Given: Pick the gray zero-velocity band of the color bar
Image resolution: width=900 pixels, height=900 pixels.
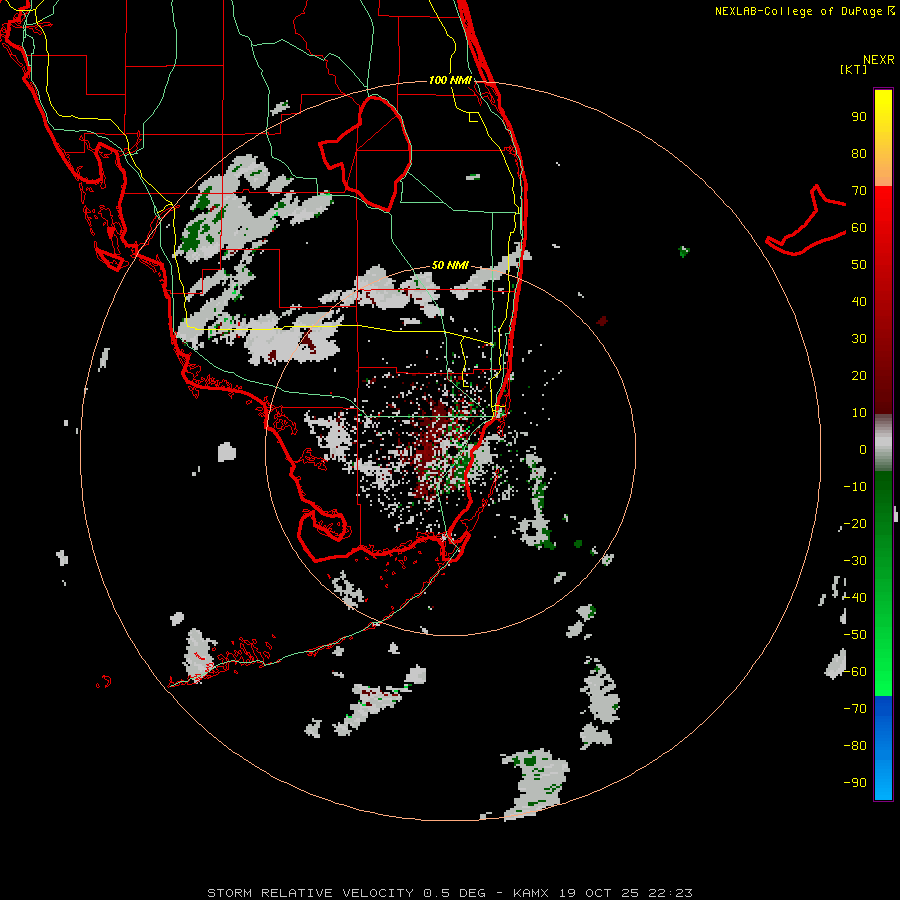Looking at the screenshot, I should click(x=883, y=445).
